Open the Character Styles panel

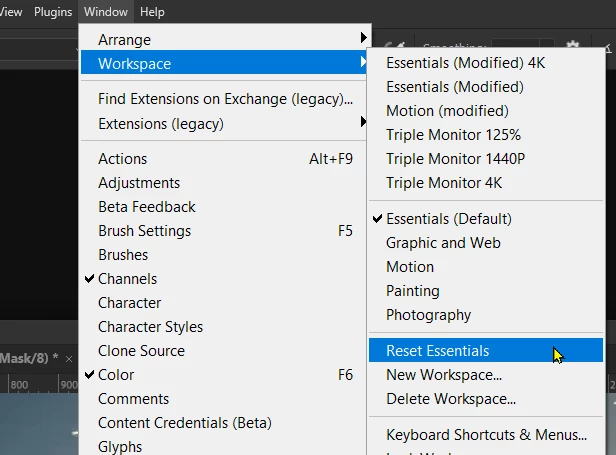(x=224, y=327)
